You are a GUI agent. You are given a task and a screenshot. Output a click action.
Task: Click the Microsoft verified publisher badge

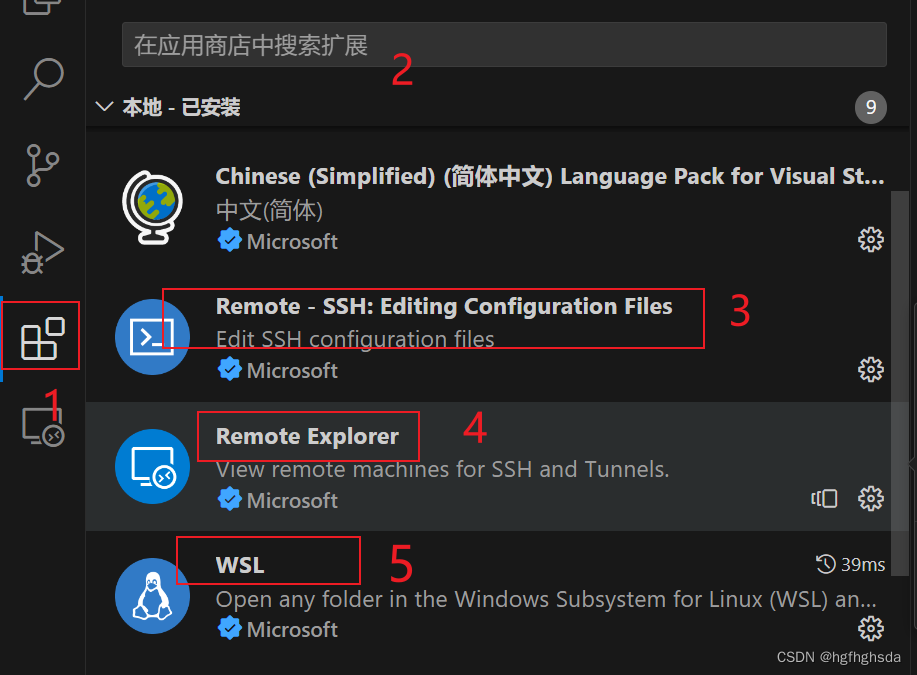229,240
